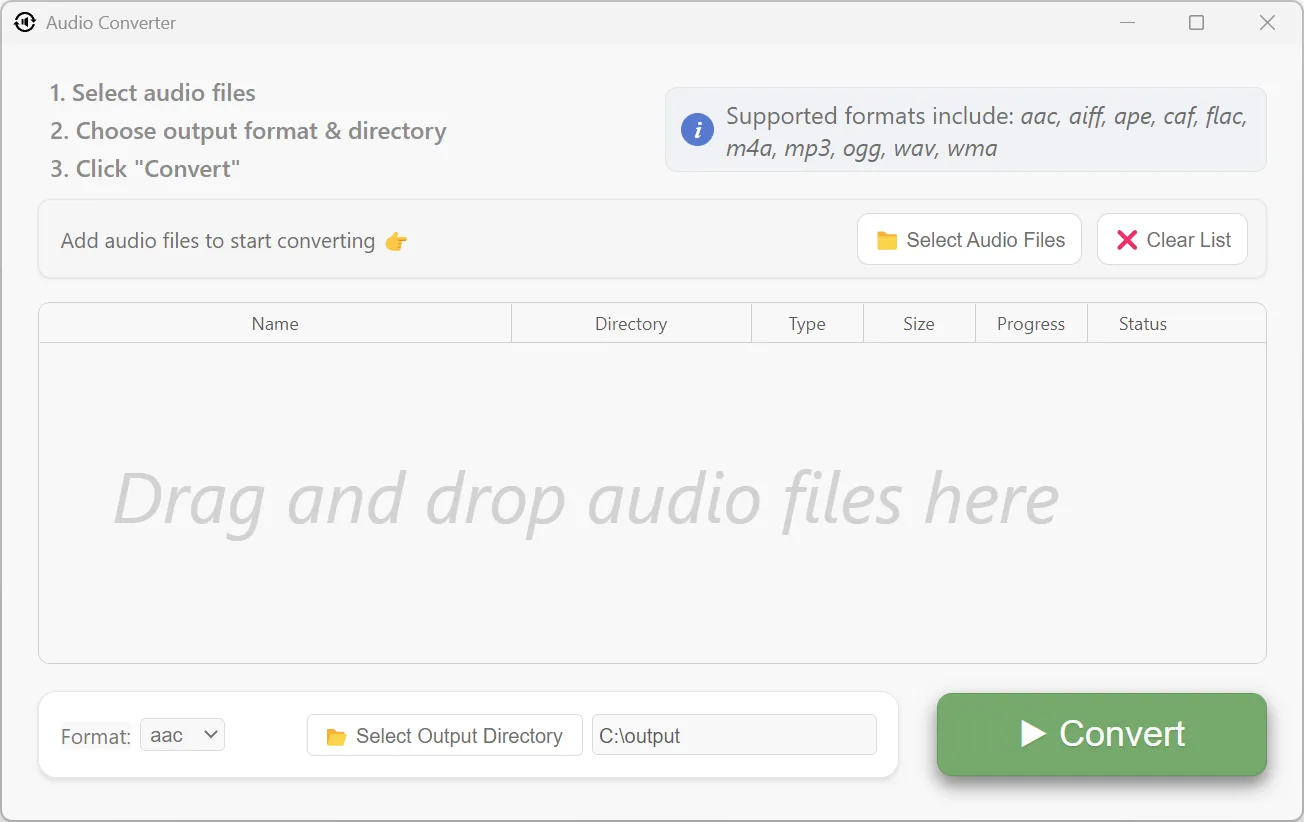Viewport: 1304px width, 822px height.
Task: Click the blue info icon beside supported formats
Action: [697, 129]
